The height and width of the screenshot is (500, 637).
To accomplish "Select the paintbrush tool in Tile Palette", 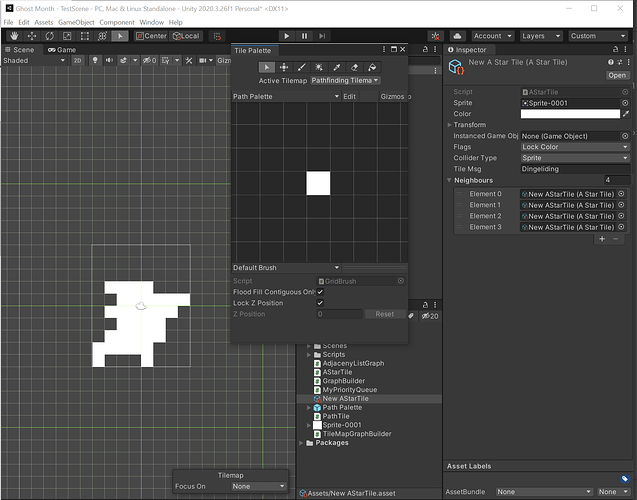I will [301, 67].
